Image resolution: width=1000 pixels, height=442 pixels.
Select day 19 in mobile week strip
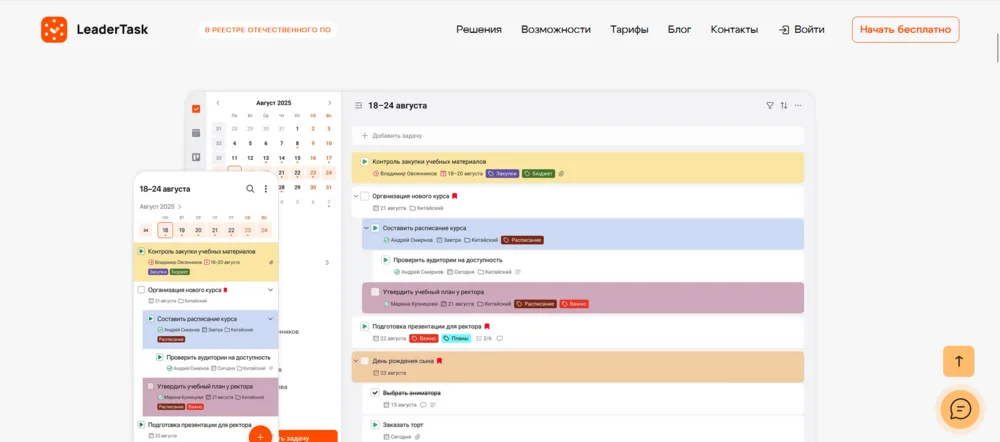click(x=182, y=230)
